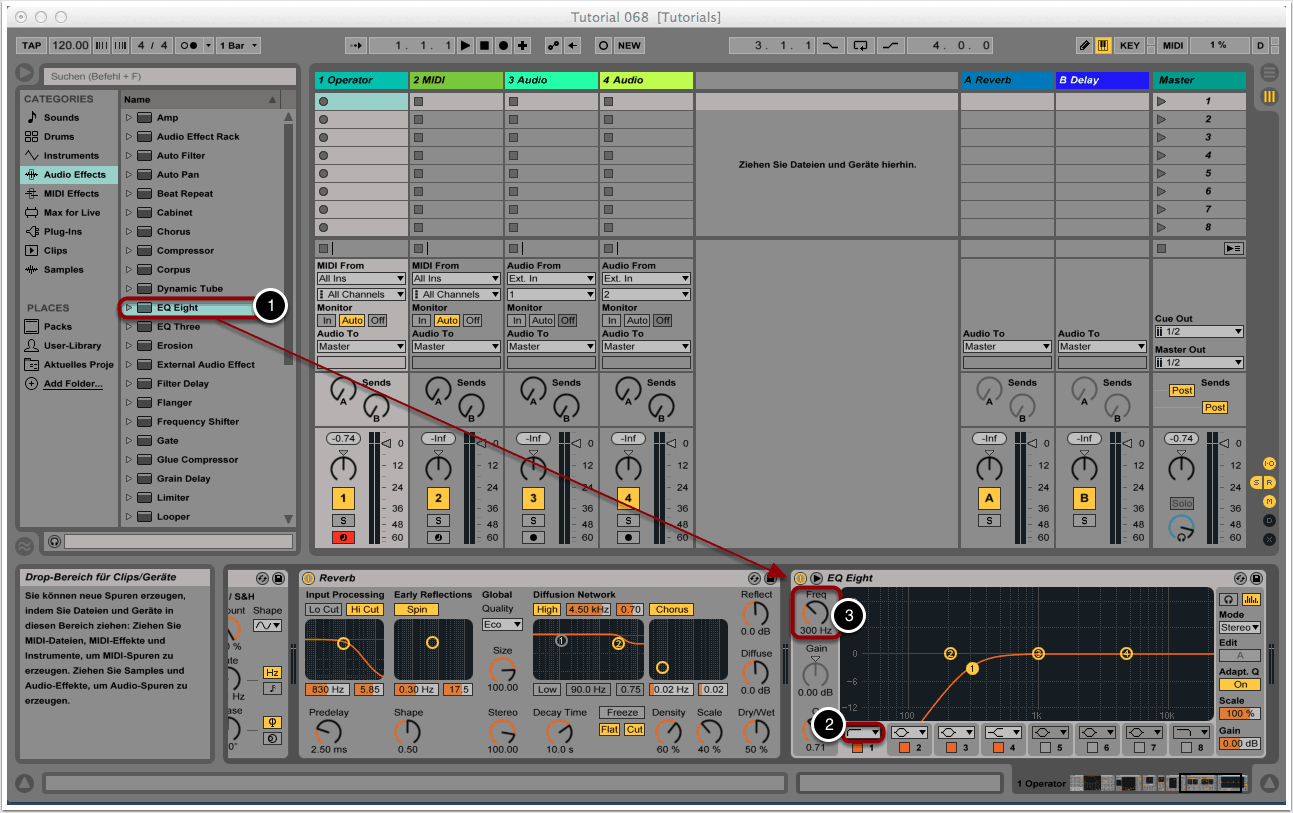Arm track 1 Operator for recording
The image size is (1293, 813).
click(x=343, y=538)
